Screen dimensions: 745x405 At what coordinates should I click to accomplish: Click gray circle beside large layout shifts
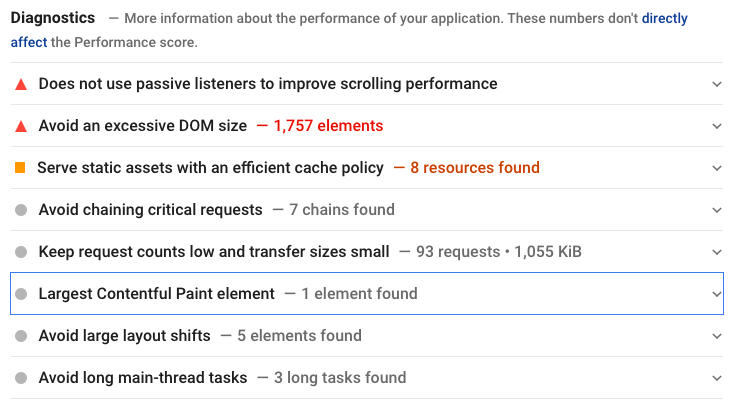click(x=21, y=336)
